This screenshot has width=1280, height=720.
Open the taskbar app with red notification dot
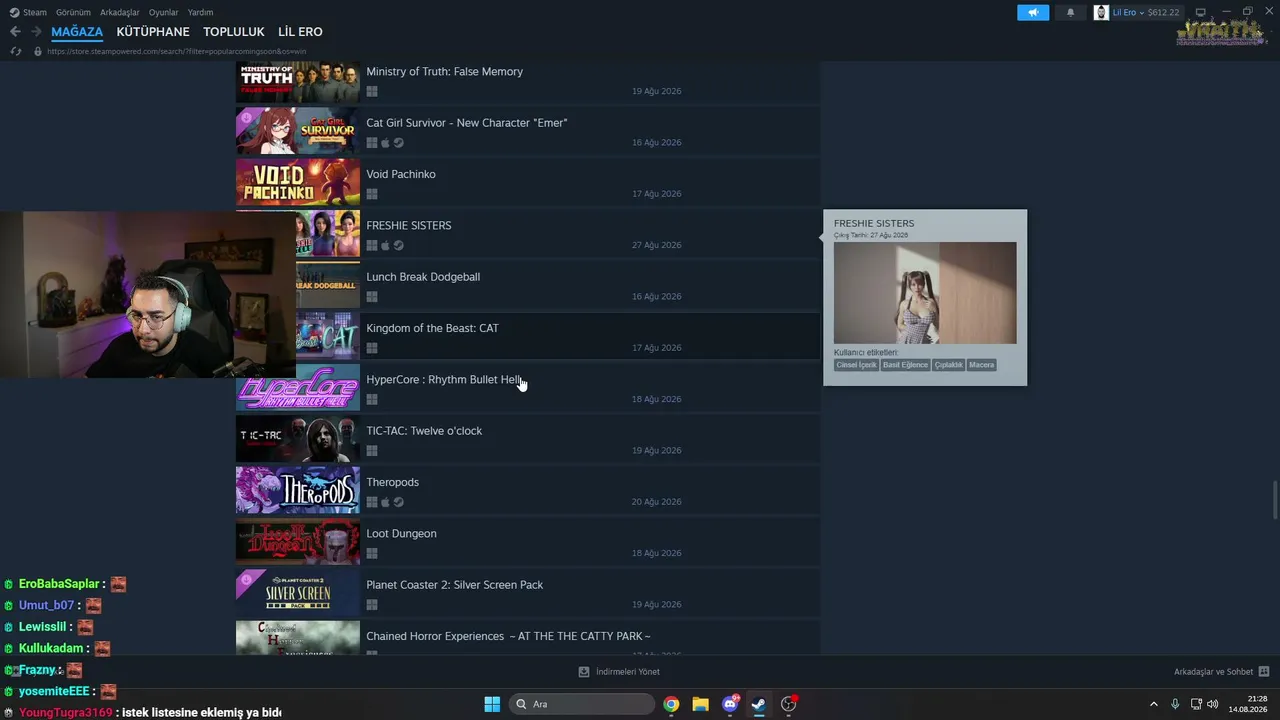point(789,704)
